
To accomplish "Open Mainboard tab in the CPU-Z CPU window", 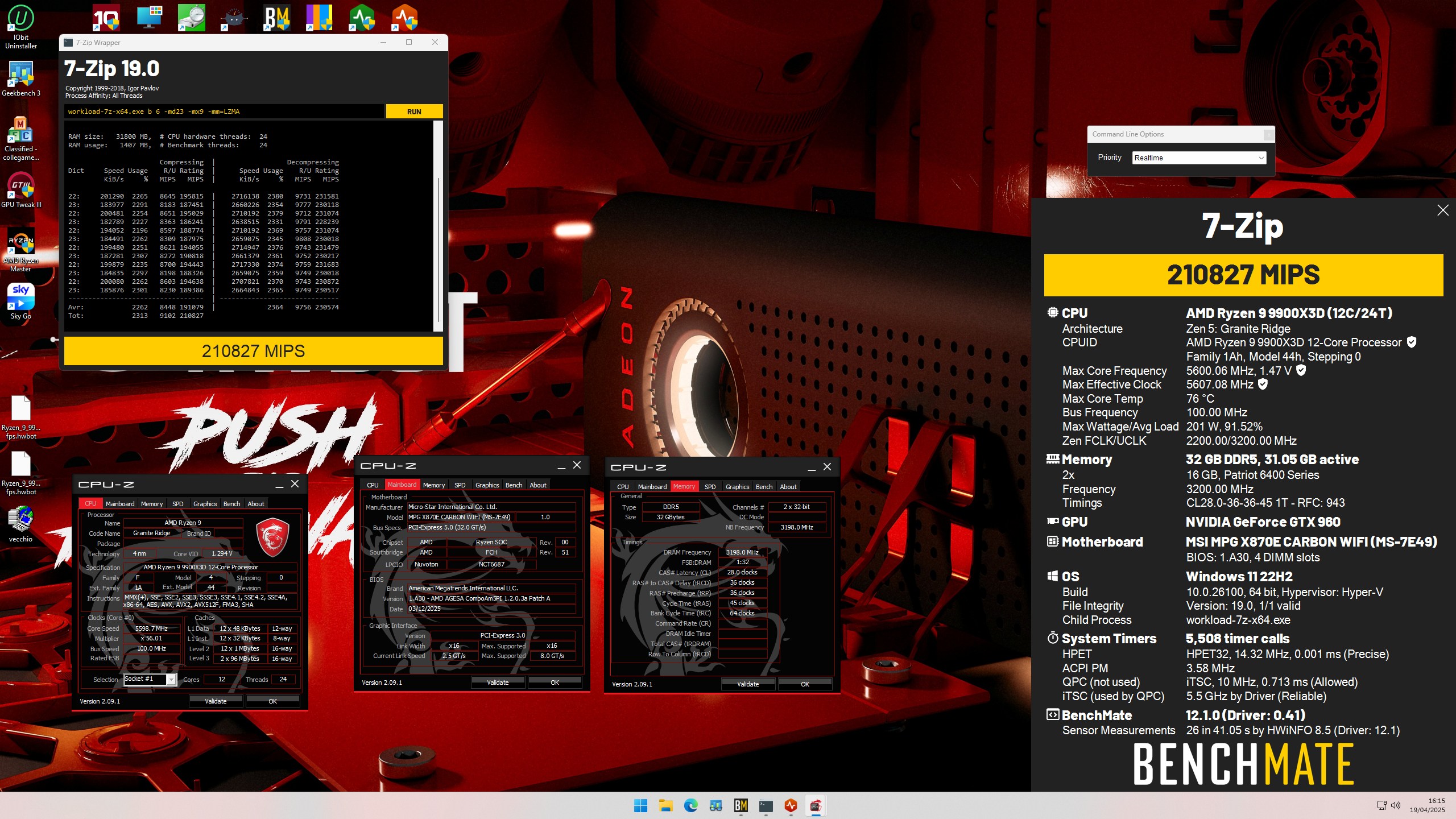I will click(120, 504).
